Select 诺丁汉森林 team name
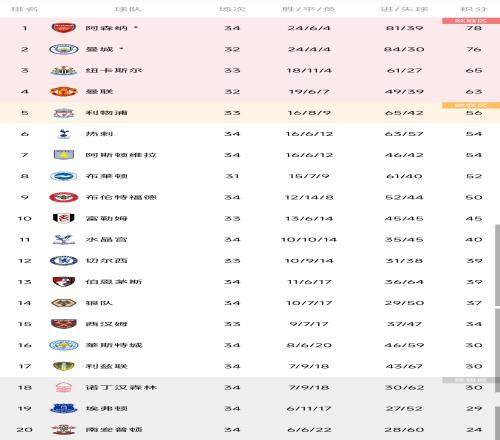 [x=121, y=387]
